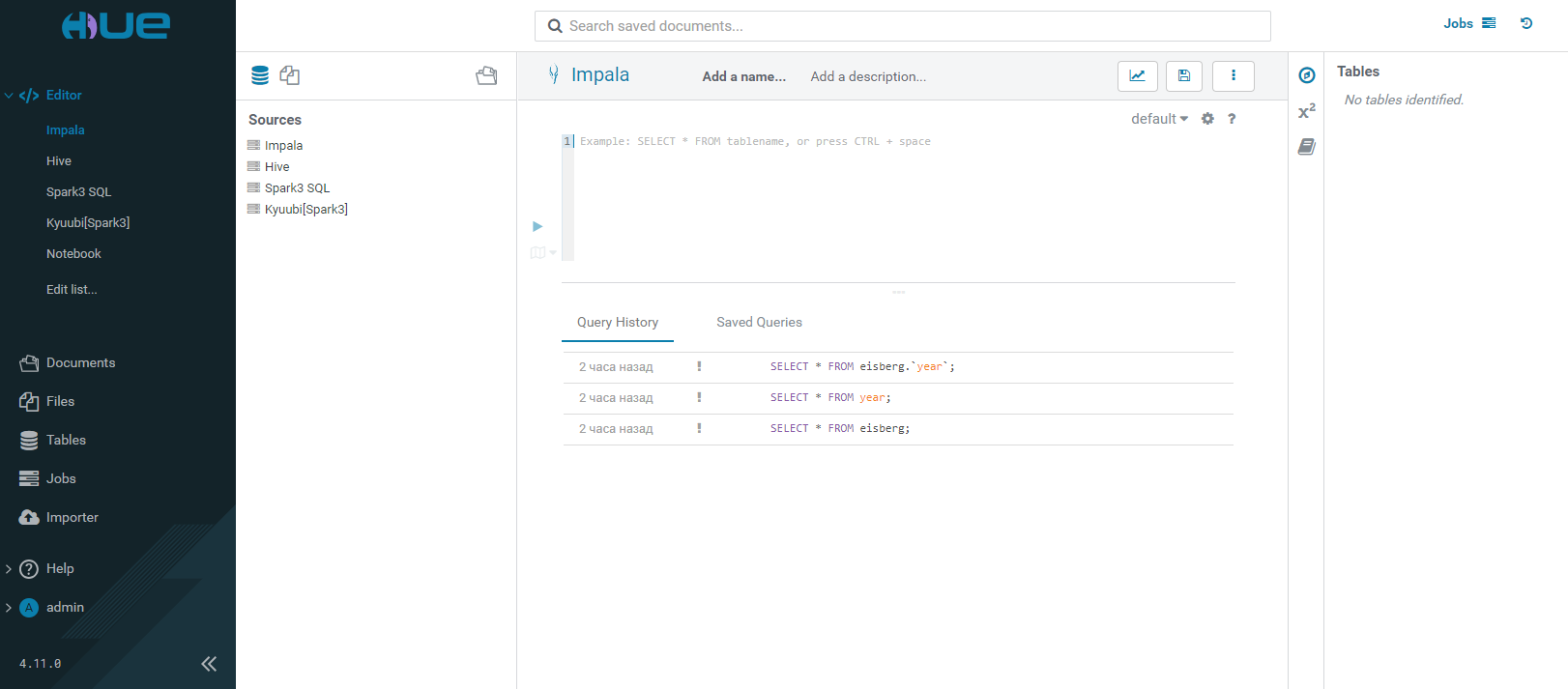Switch to Query History tab
Image resolution: width=1568 pixels, height=689 pixels.
click(618, 323)
